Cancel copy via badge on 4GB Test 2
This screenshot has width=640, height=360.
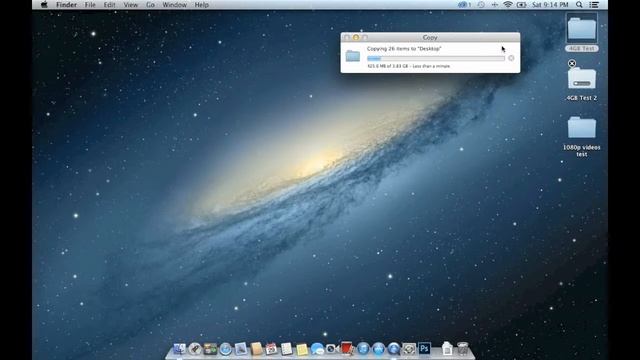click(x=572, y=63)
